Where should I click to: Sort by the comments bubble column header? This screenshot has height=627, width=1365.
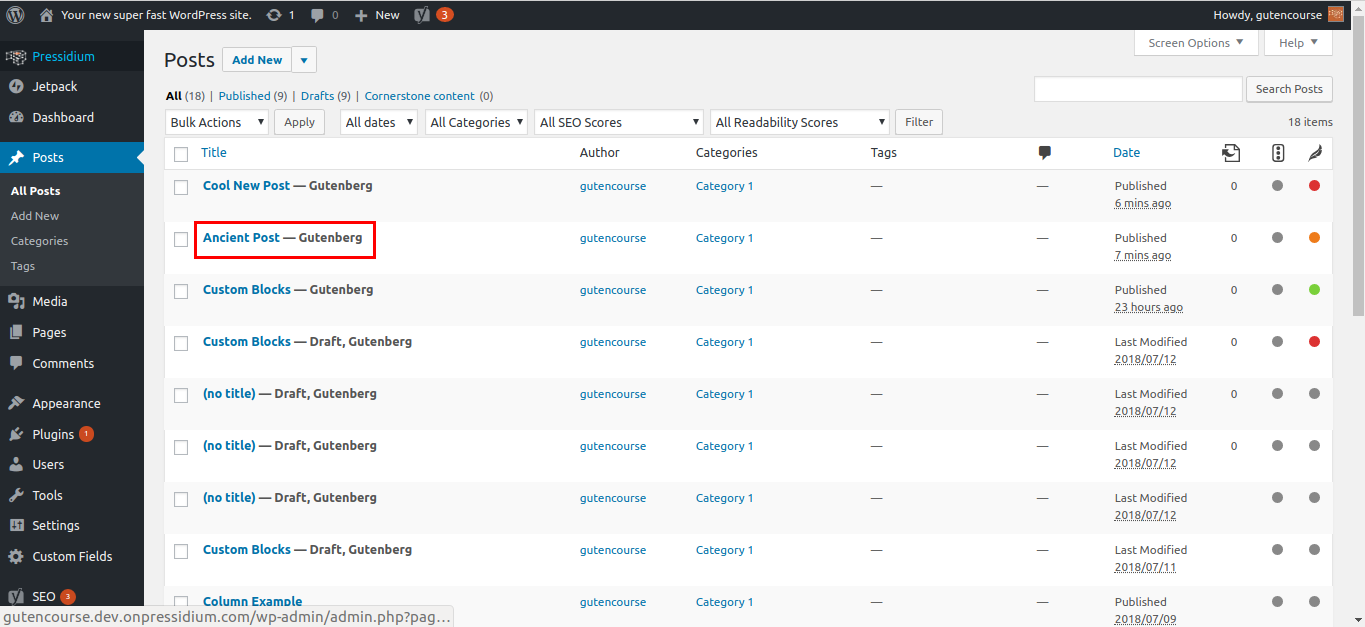point(1044,153)
